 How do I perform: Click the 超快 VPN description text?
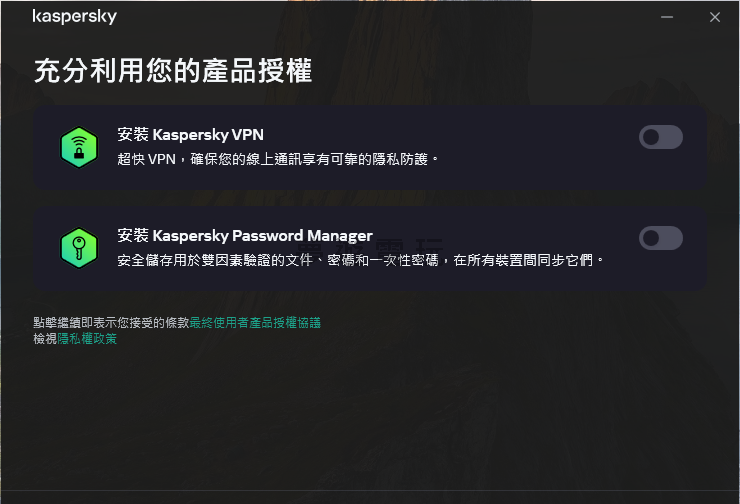coord(278,160)
